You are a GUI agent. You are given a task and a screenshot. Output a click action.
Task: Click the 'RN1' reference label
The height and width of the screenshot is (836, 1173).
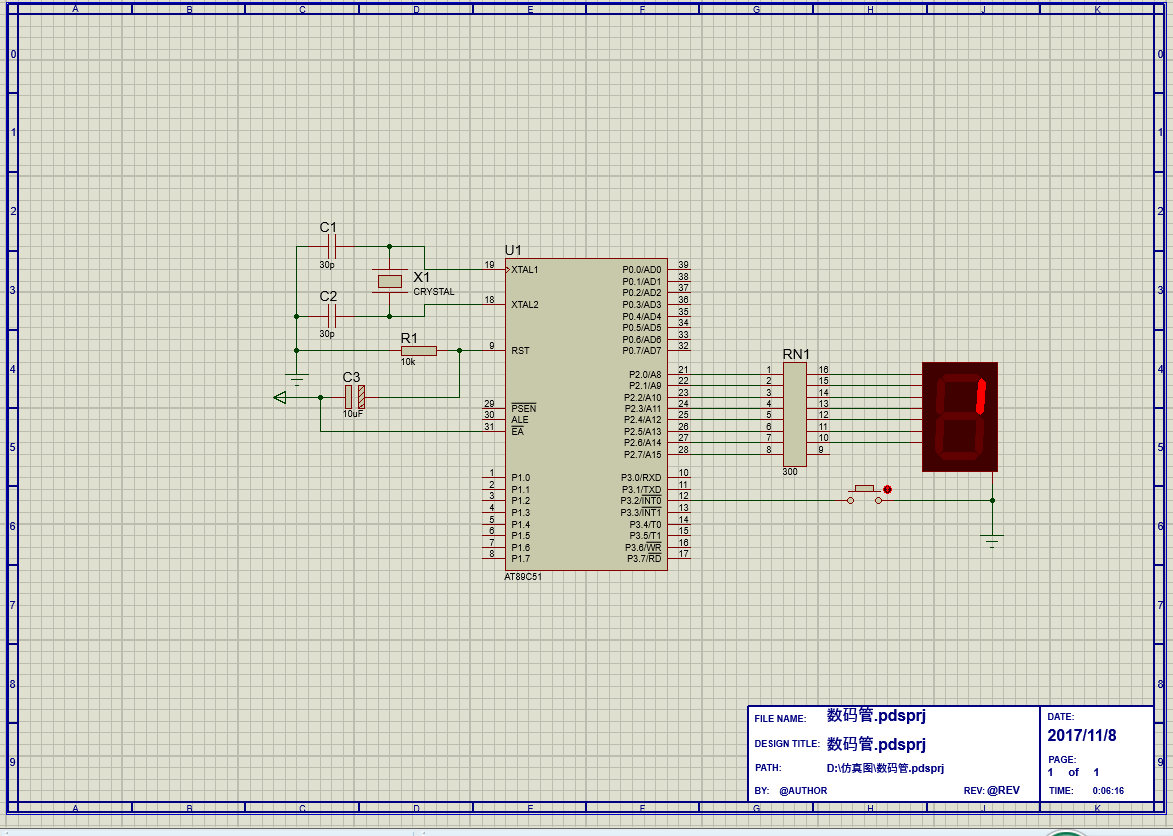click(796, 354)
